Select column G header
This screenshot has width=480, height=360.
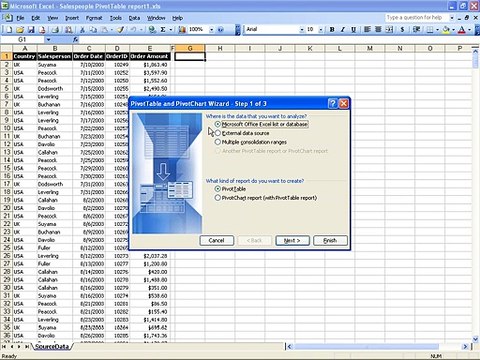[190, 48]
